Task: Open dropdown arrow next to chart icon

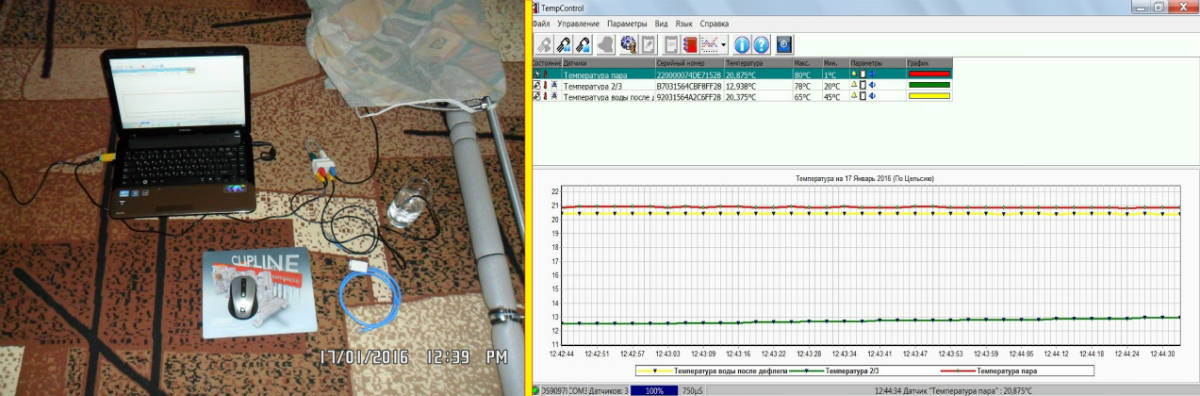Action: [x=723, y=45]
